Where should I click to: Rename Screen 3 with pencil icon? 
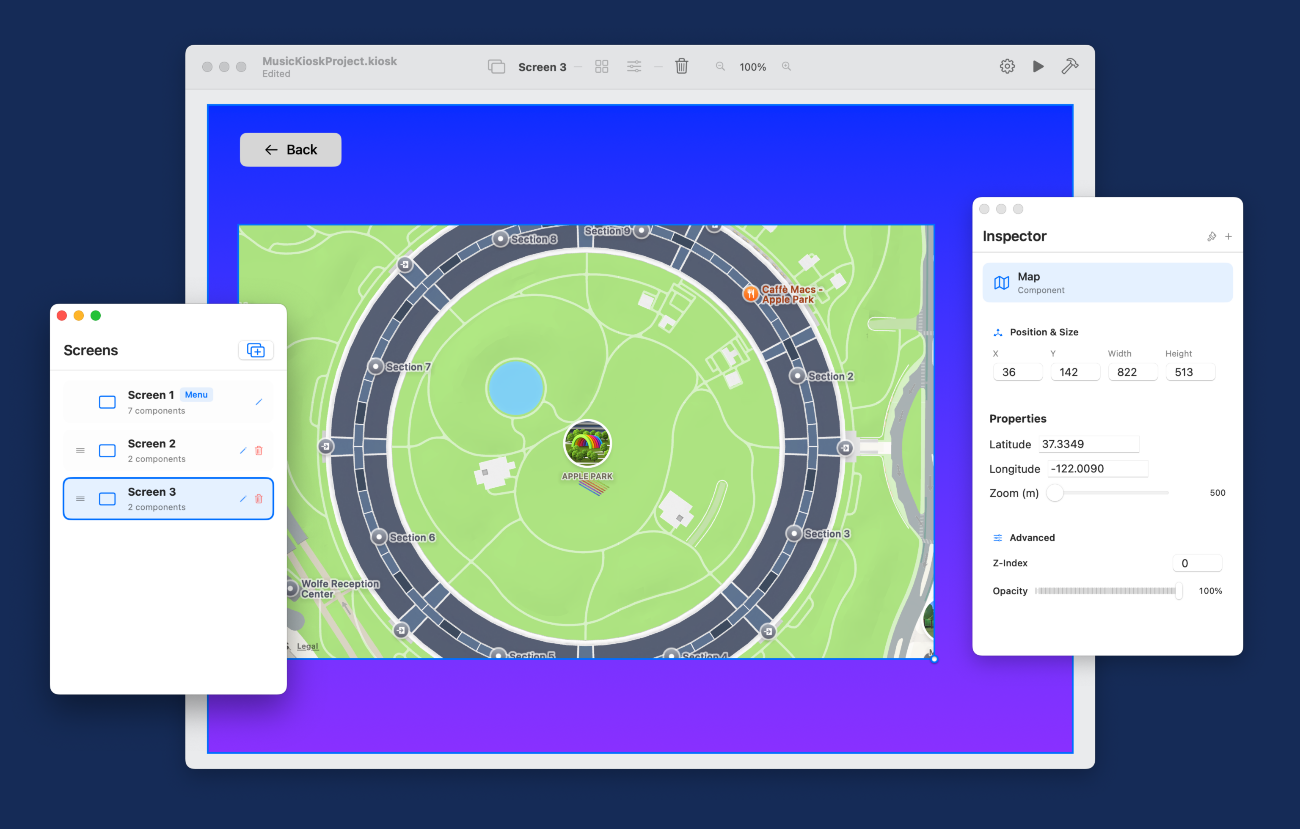click(243, 499)
